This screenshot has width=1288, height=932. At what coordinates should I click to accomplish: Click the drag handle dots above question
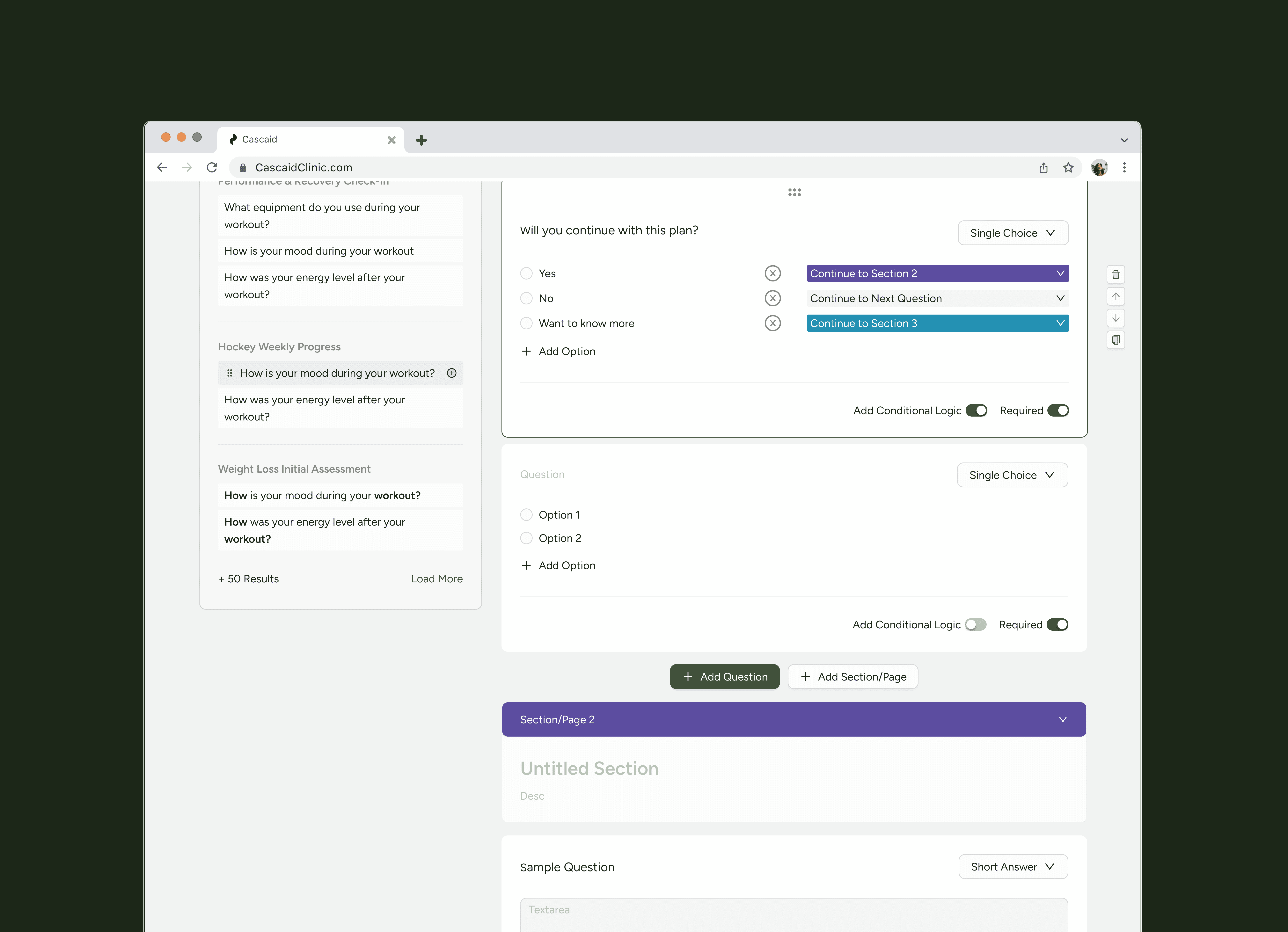[x=794, y=193]
